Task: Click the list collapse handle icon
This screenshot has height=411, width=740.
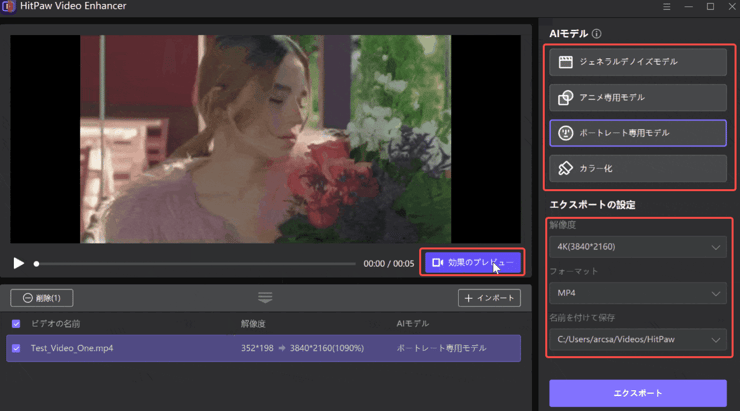Action: [265, 298]
